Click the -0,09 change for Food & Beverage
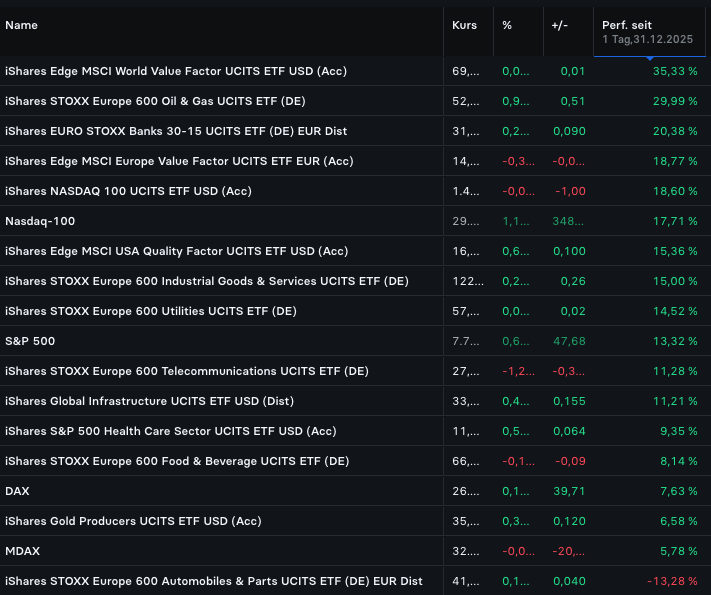 click(570, 461)
